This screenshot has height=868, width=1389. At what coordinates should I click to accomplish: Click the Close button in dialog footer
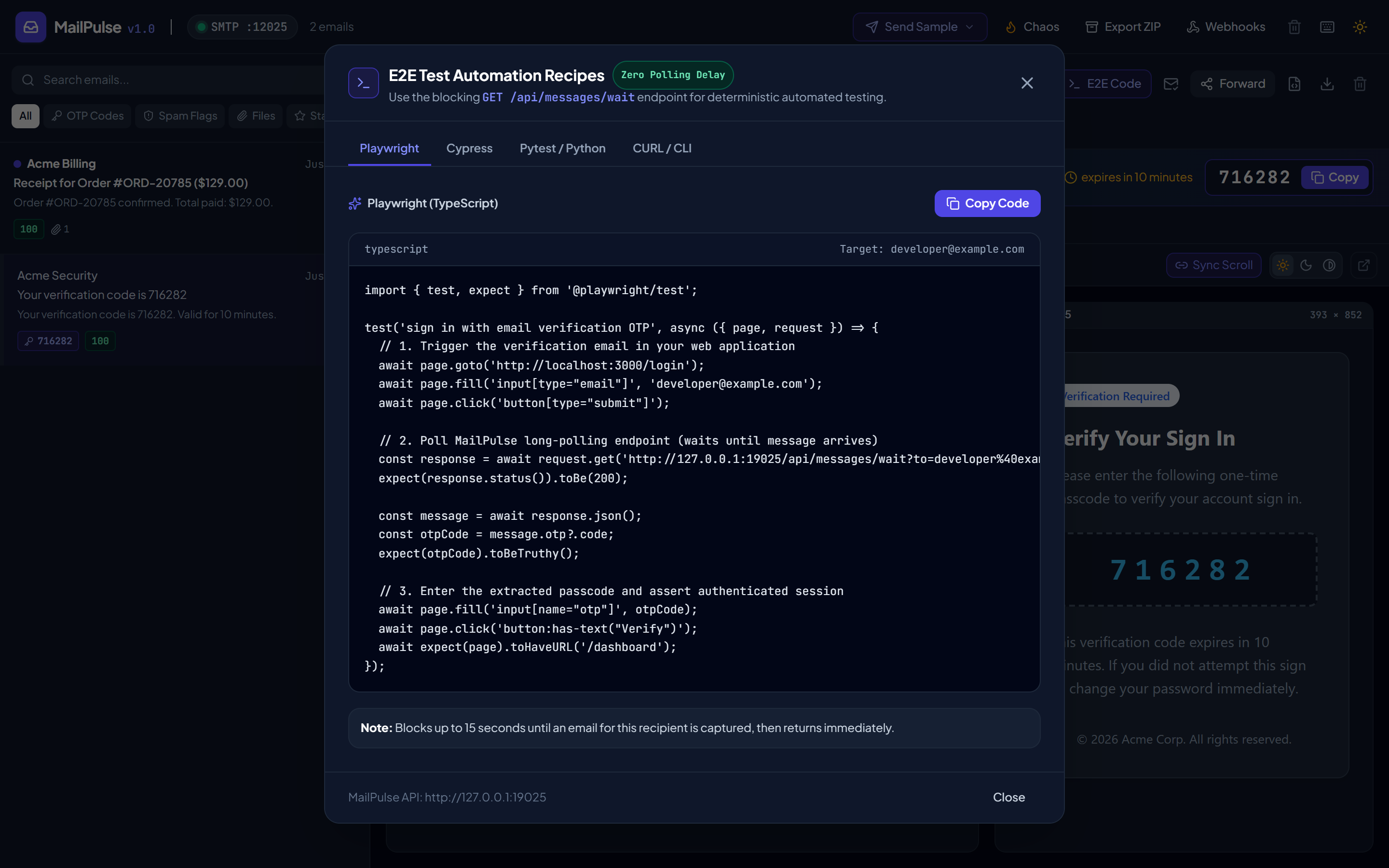(x=1008, y=797)
